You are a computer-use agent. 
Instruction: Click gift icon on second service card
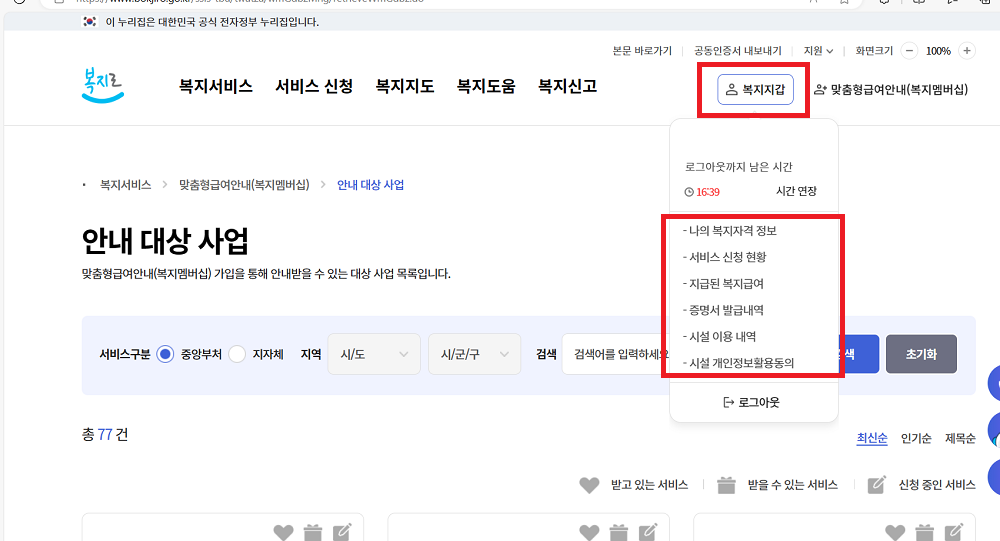(x=619, y=532)
